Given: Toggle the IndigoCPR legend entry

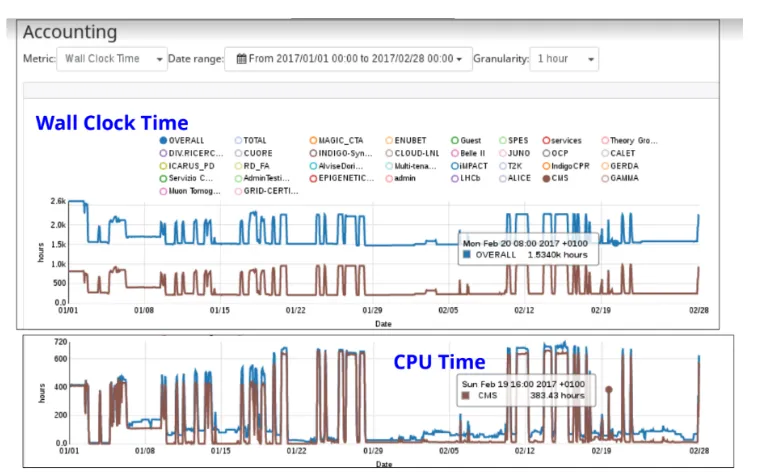Looking at the screenshot, I should [566, 166].
